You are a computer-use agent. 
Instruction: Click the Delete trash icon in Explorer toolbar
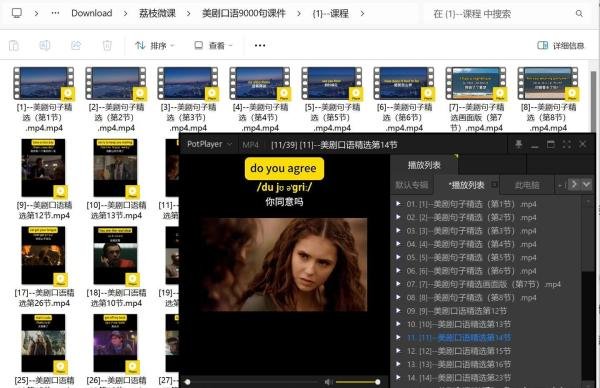coord(107,46)
